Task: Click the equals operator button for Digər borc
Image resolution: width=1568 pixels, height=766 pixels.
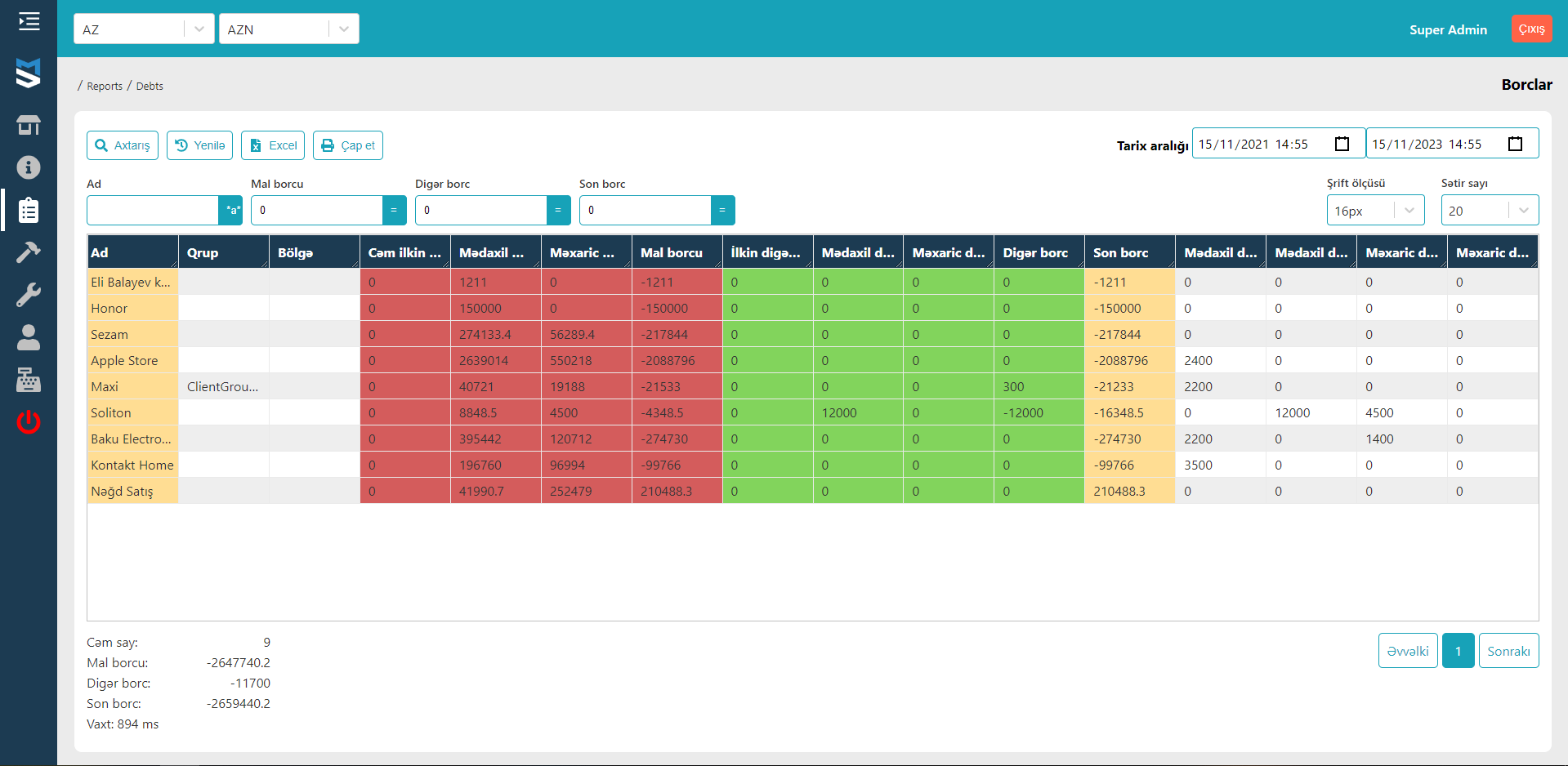Action: coord(559,210)
